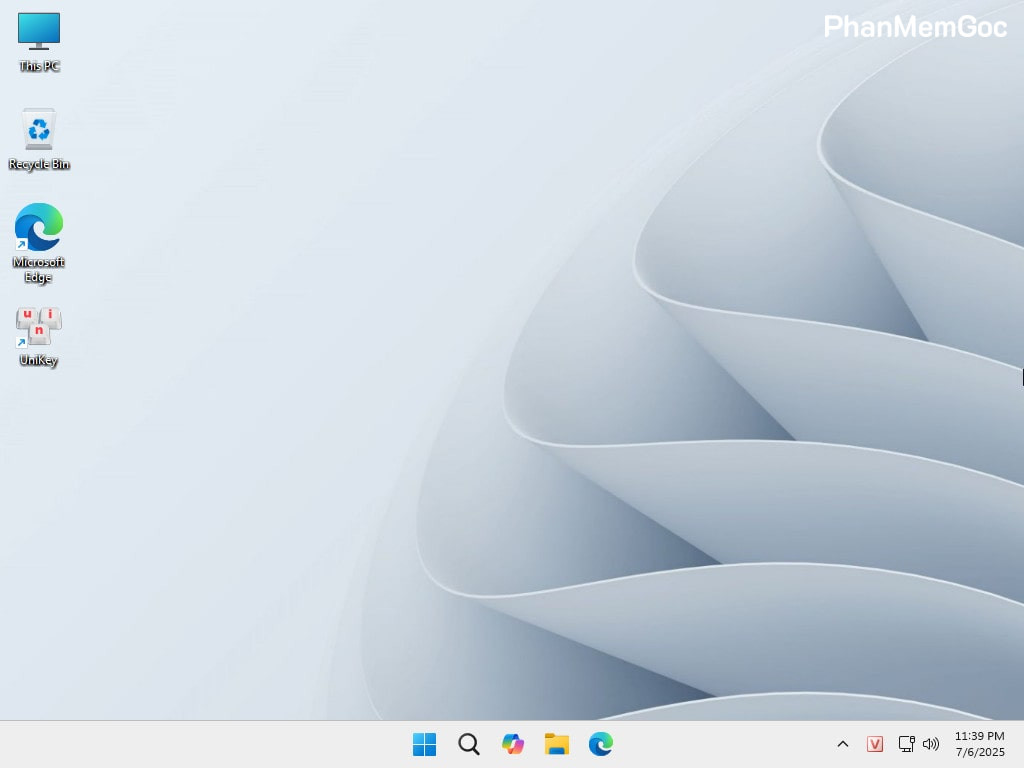Toggle UniKey Vietnamese input mode in system tray
Viewport: 1024px width, 768px height.
(875, 744)
